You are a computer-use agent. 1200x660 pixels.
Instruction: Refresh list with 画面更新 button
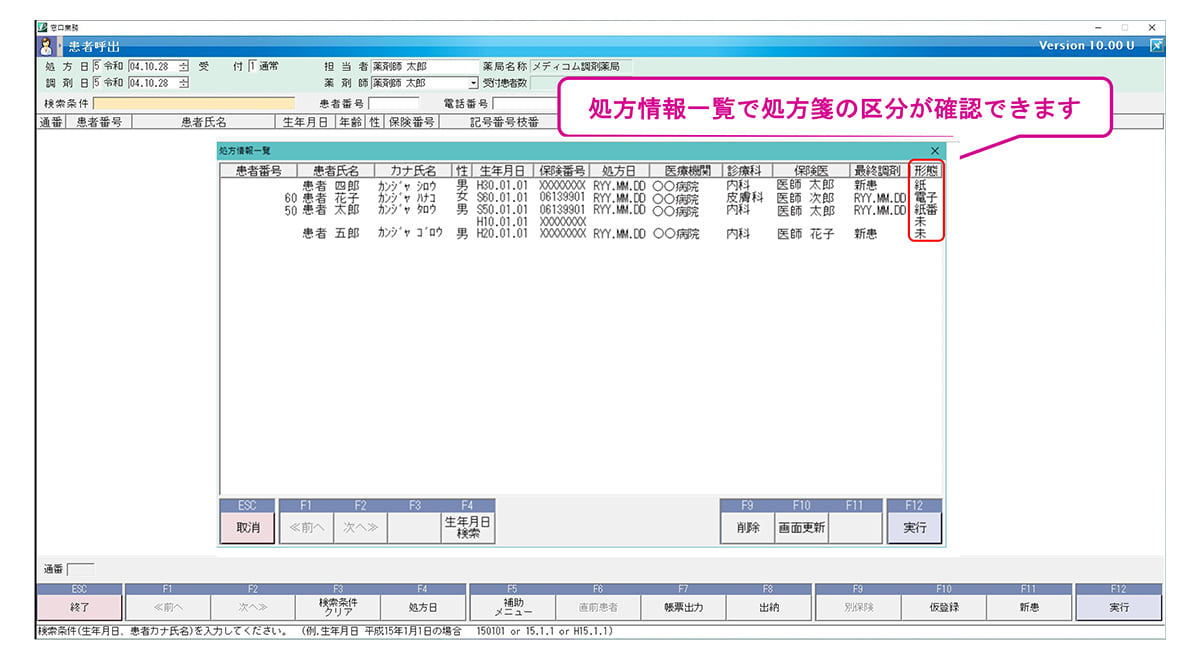point(802,528)
